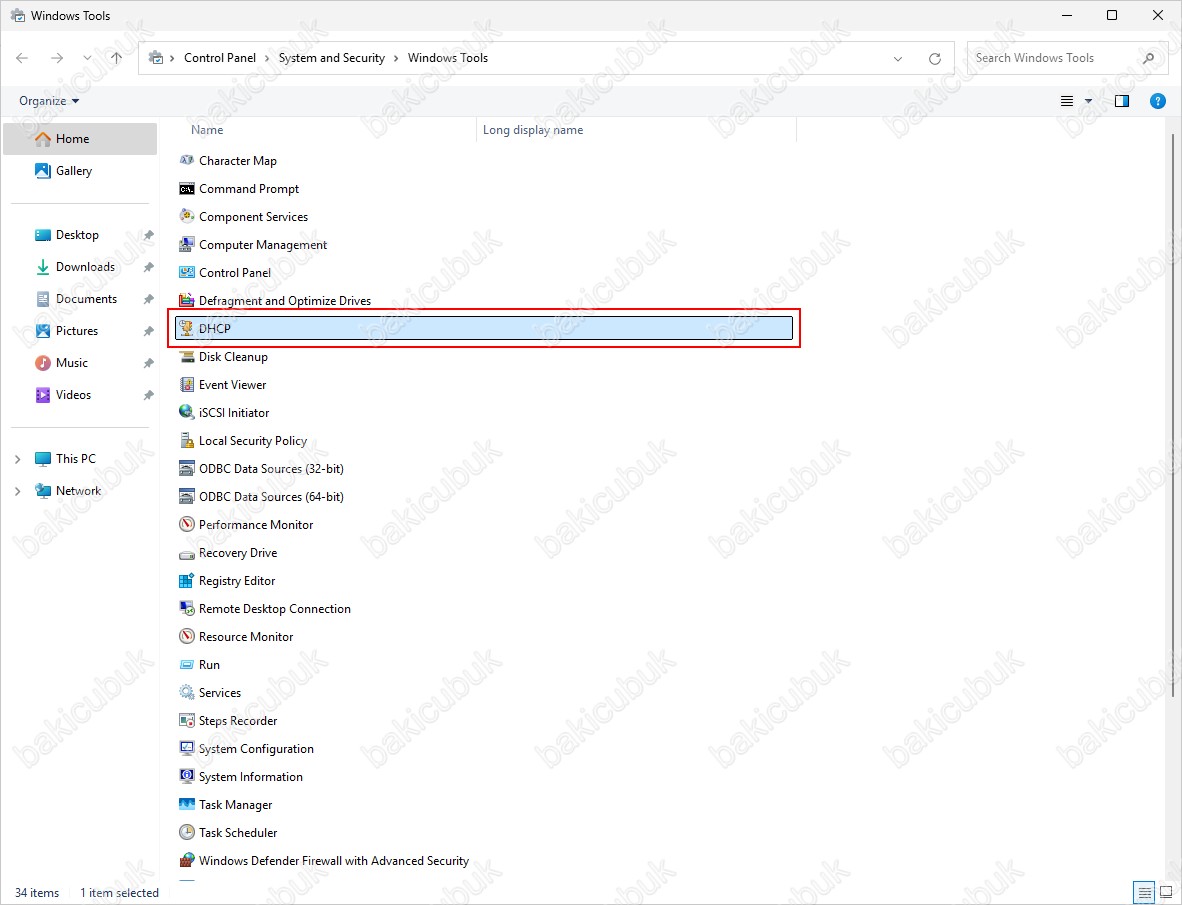Expand the chevron after System and Security breadcrumb
This screenshot has width=1182, height=905.
coord(397,58)
